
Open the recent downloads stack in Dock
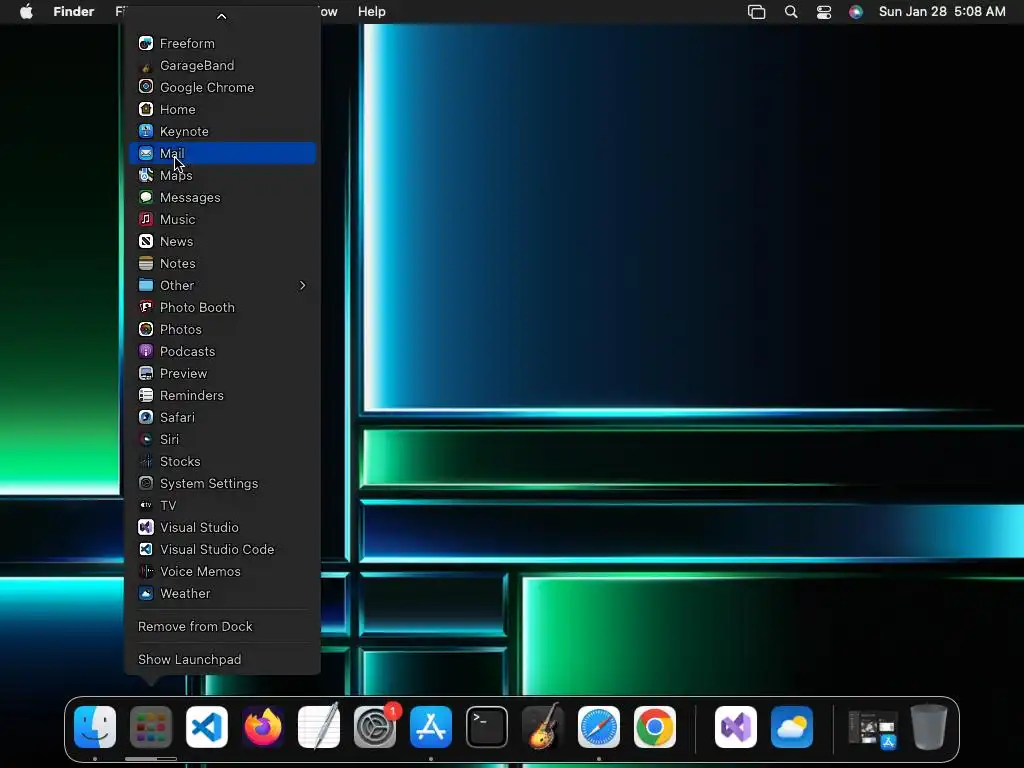[x=872, y=728]
